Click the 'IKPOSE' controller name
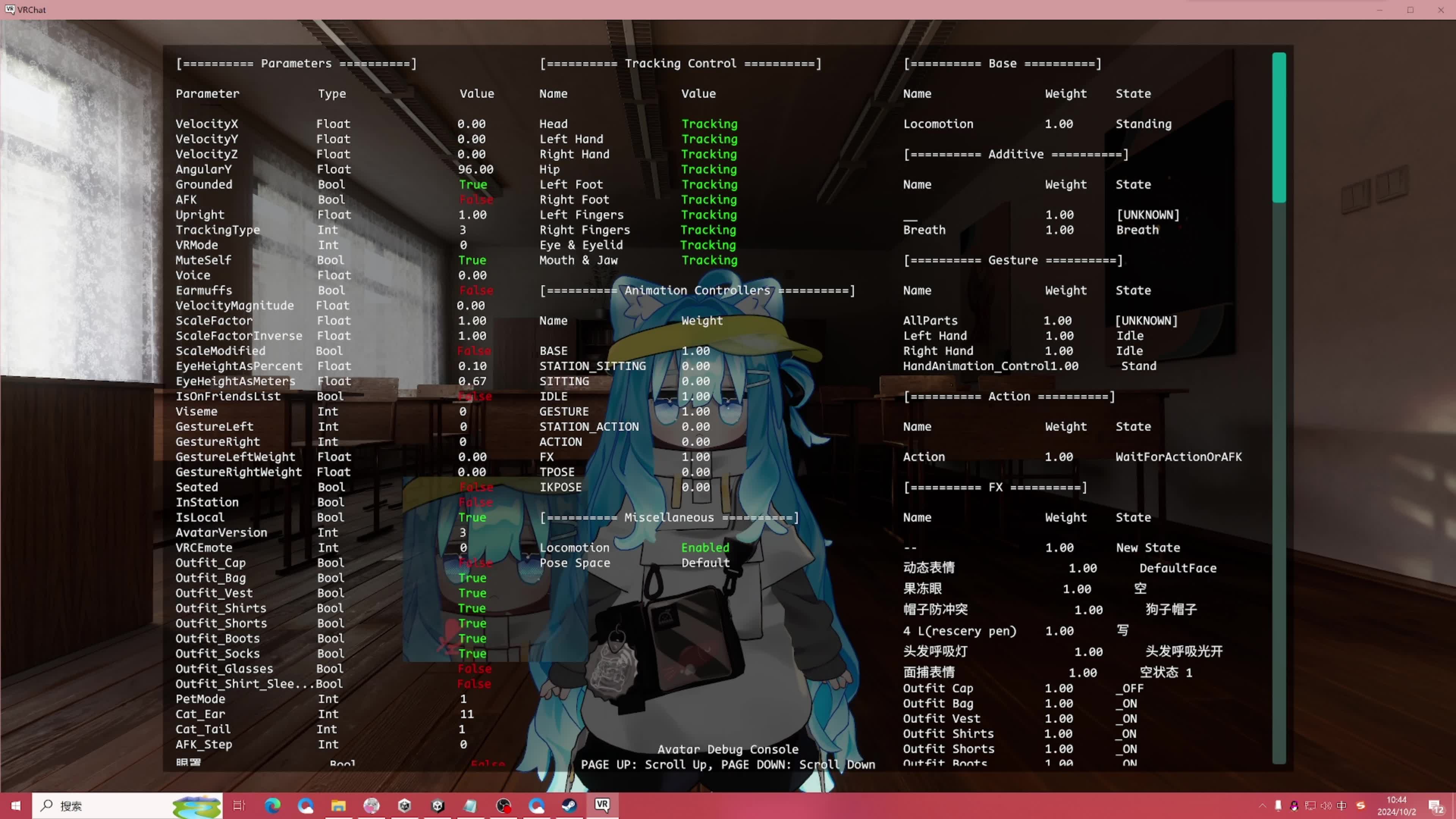Viewport: 1456px width, 819px height. (x=560, y=486)
